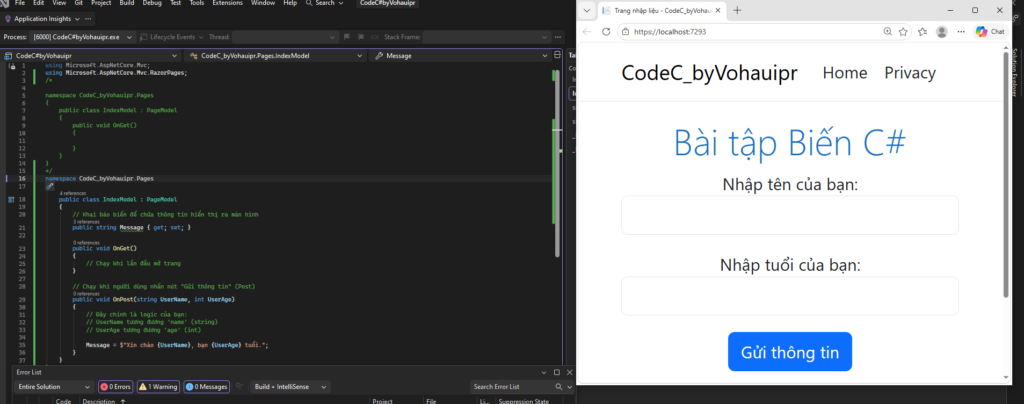1024x404 pixels.
Task: Open the Debug menu
Action: coord(150,4)
